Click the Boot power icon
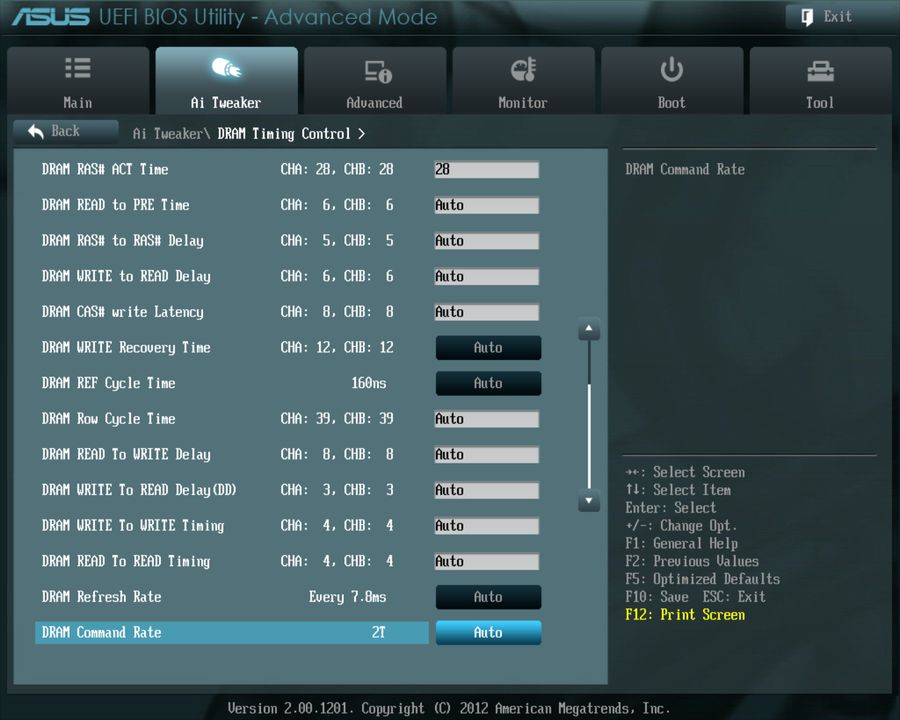 [x=671, y=69]
